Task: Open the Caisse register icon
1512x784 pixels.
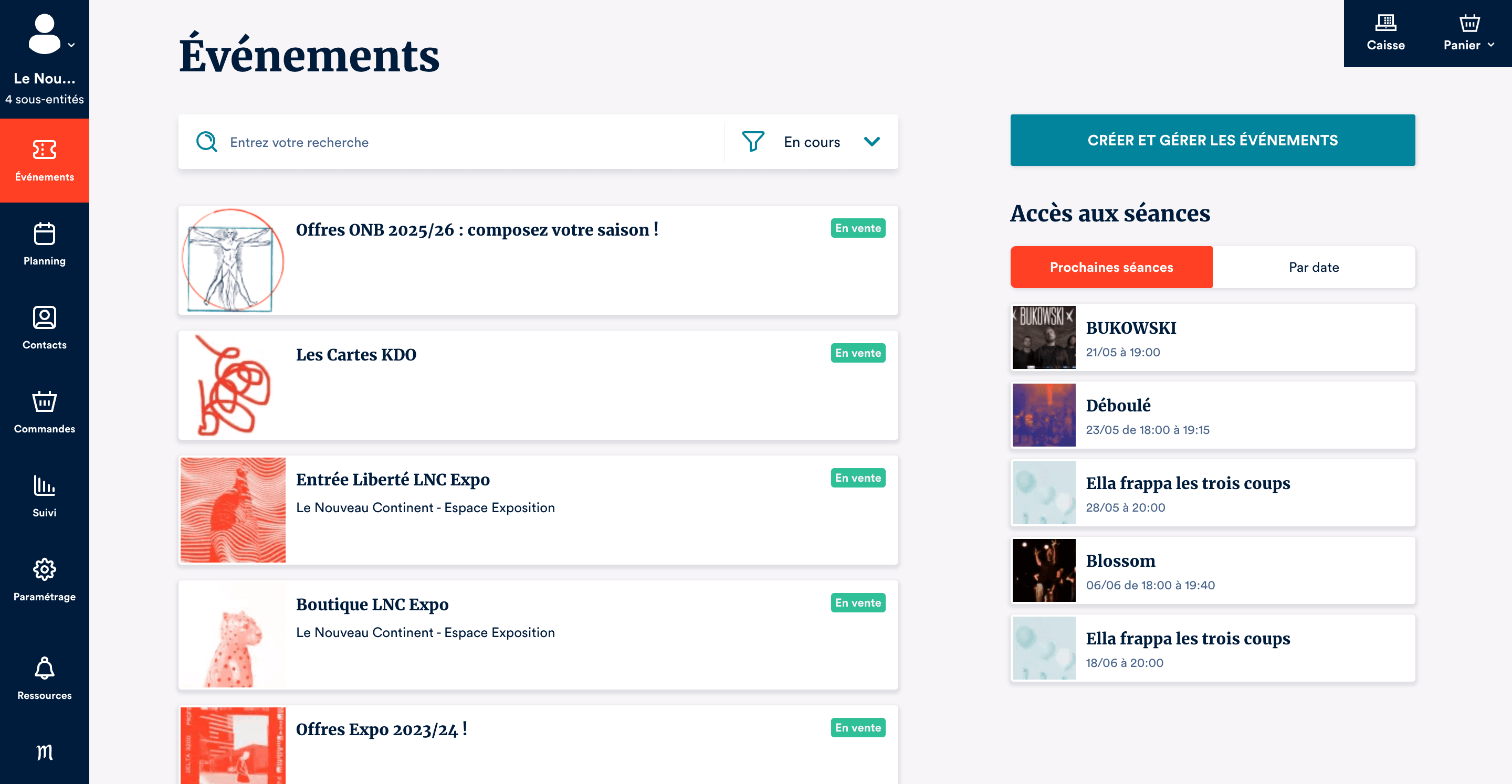Action: 1385,23
